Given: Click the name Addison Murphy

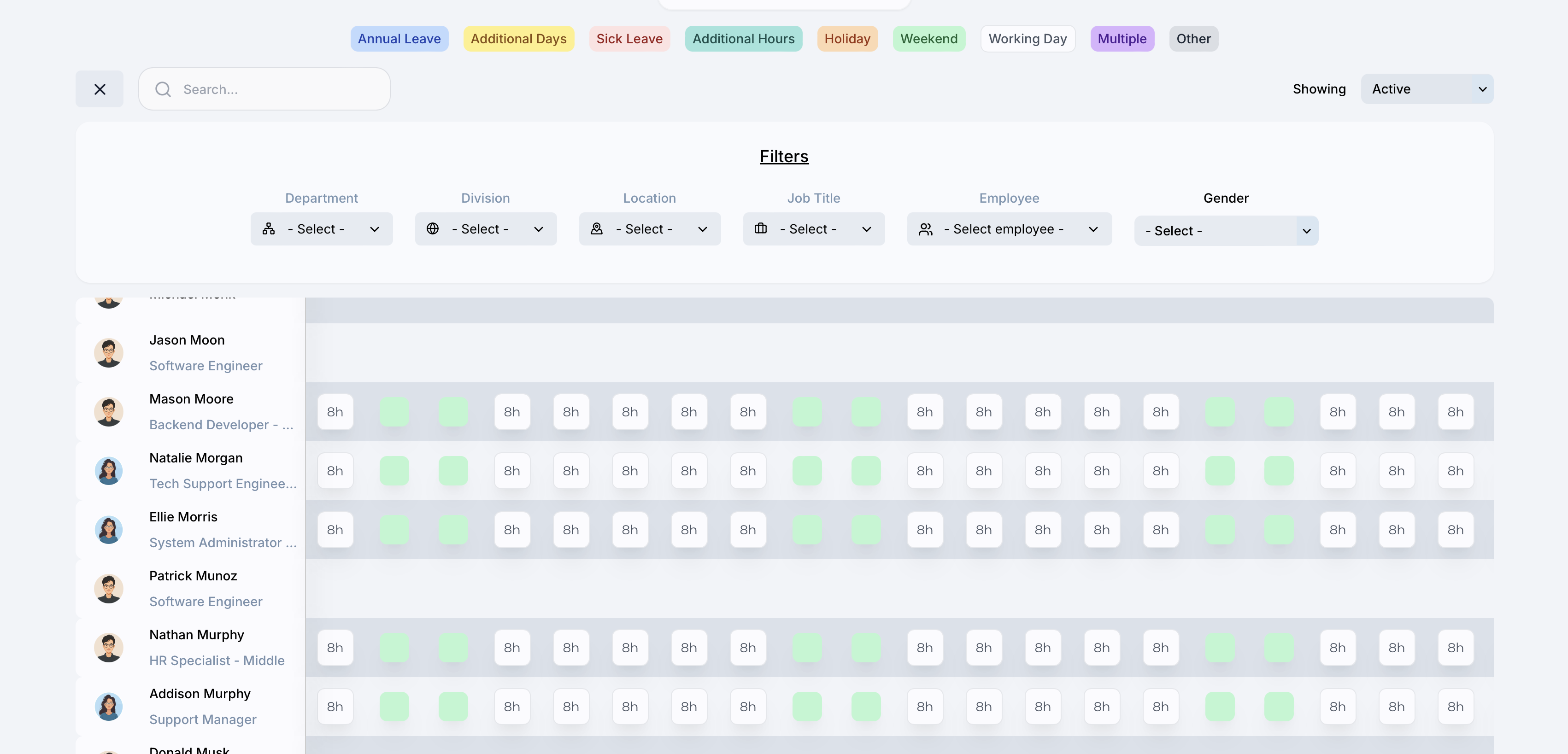Looking at the screenshot, I should (200, 694).
